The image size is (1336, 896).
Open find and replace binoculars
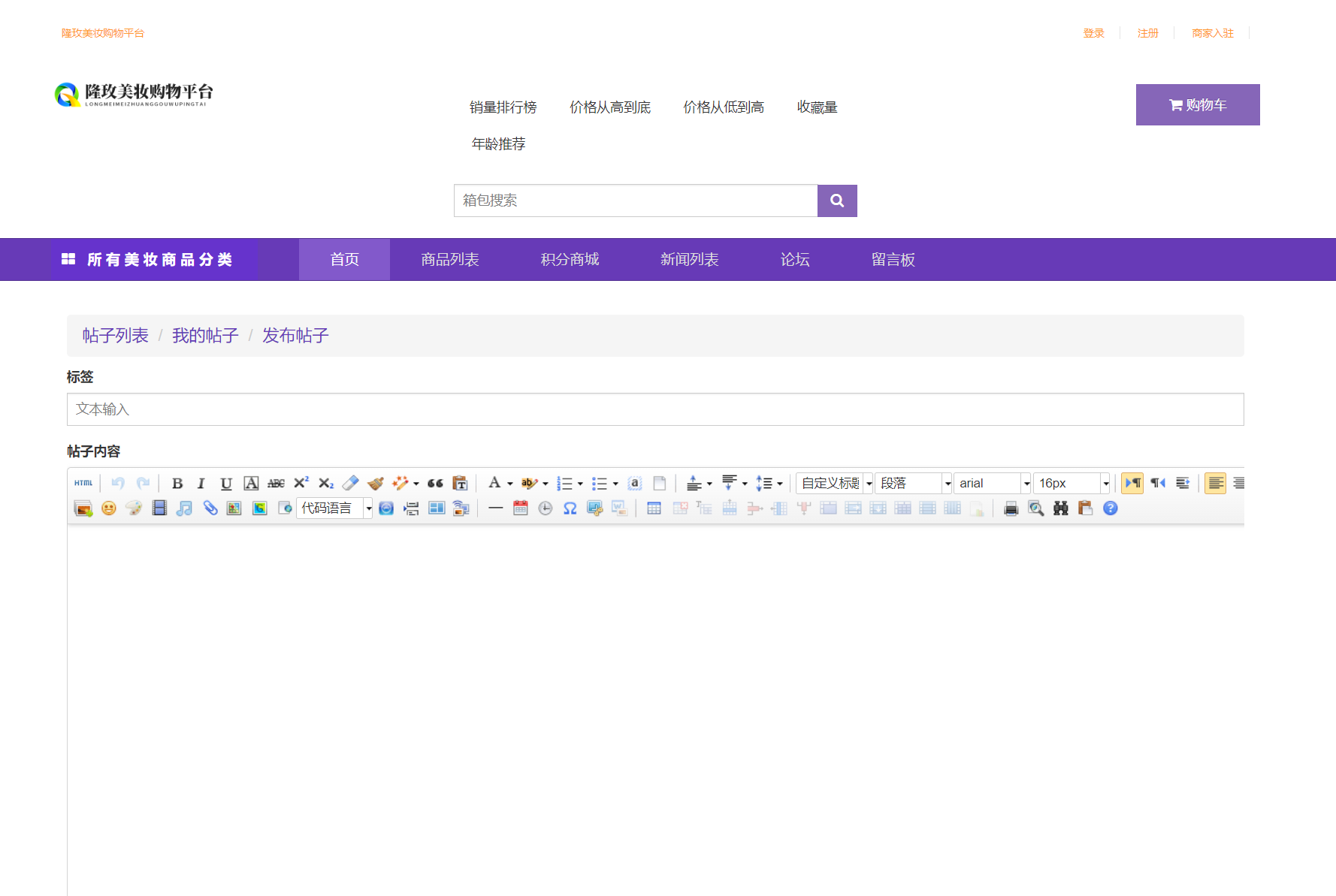[1060, 508]
